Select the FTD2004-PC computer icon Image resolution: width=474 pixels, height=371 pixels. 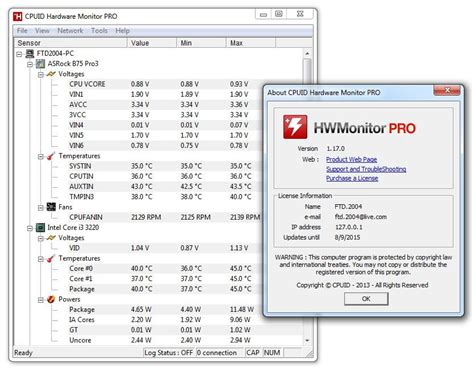[30, 53]
